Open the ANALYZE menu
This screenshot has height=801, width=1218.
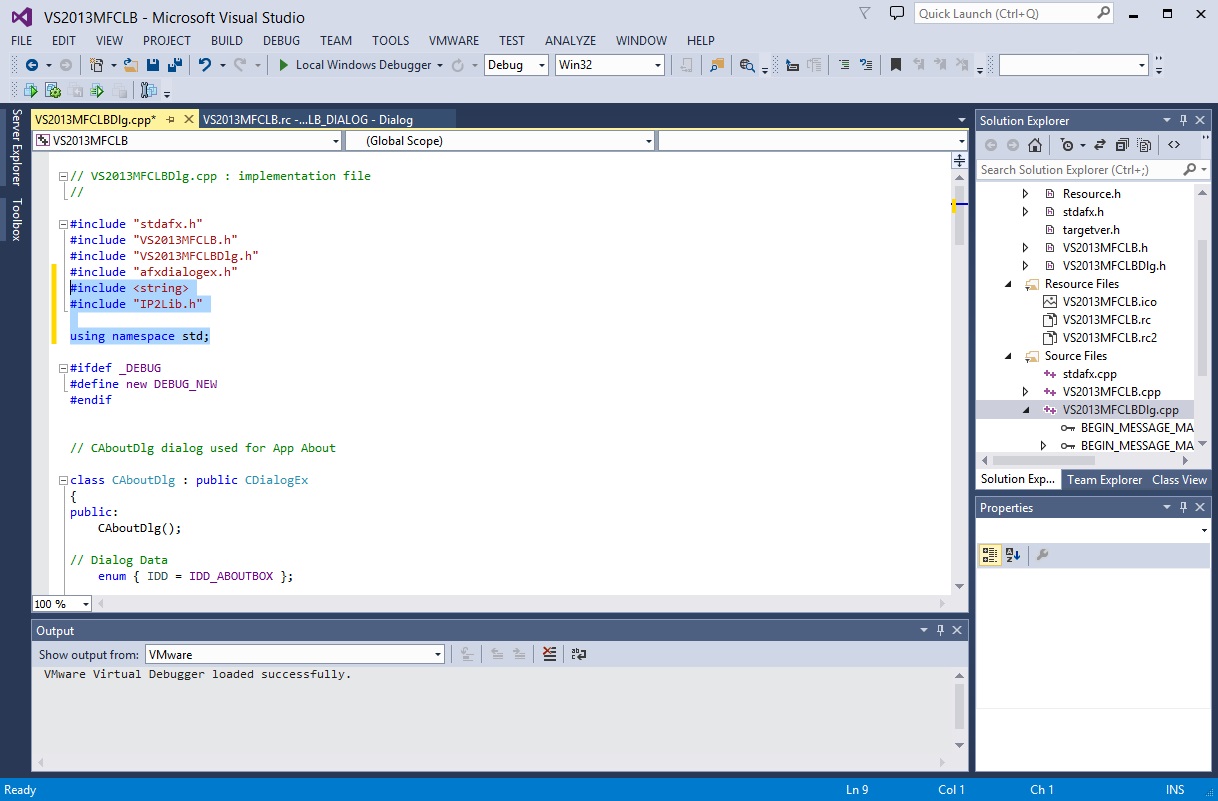tap(570, 41)
